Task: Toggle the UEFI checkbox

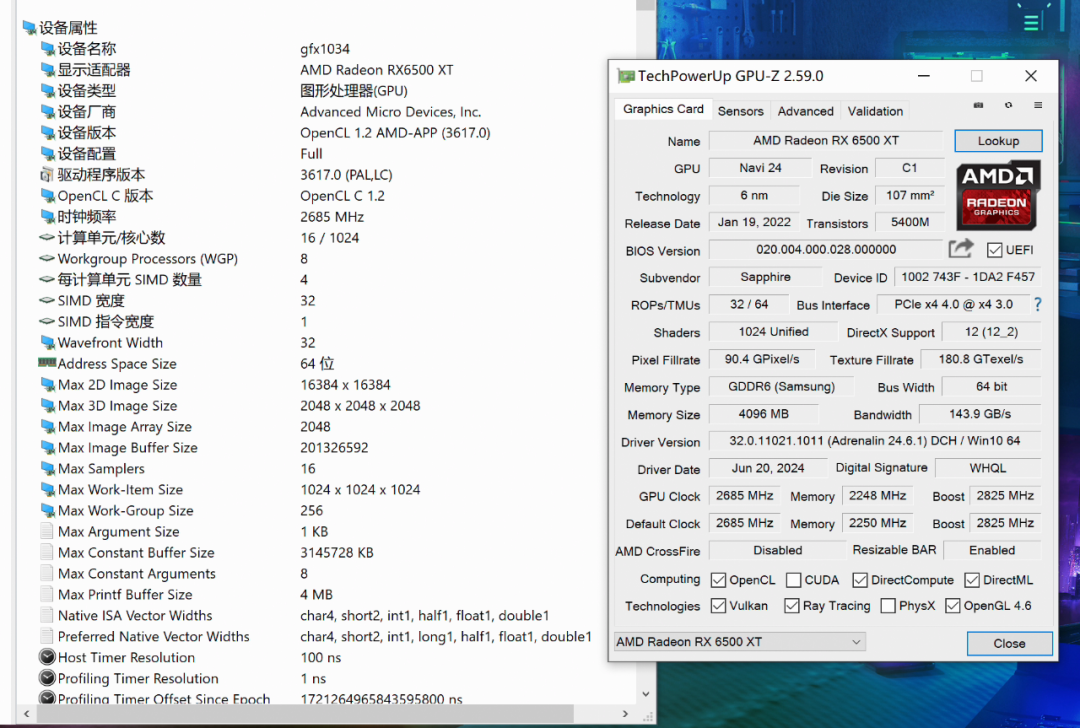Action: [994, 250]
